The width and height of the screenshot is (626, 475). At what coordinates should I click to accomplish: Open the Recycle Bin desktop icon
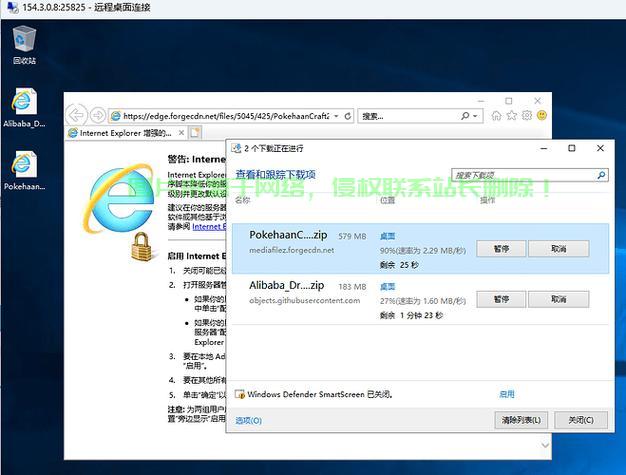24,44
